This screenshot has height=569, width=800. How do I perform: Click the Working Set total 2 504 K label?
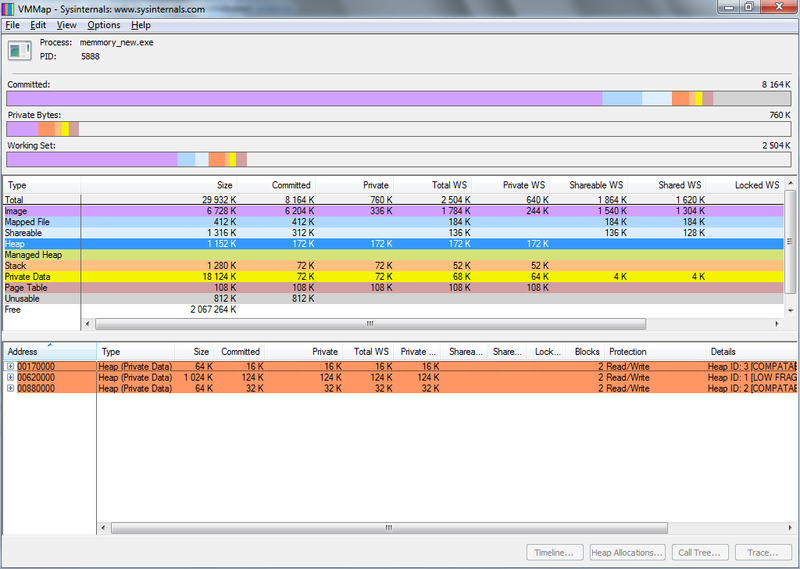[x=776, y=145]
